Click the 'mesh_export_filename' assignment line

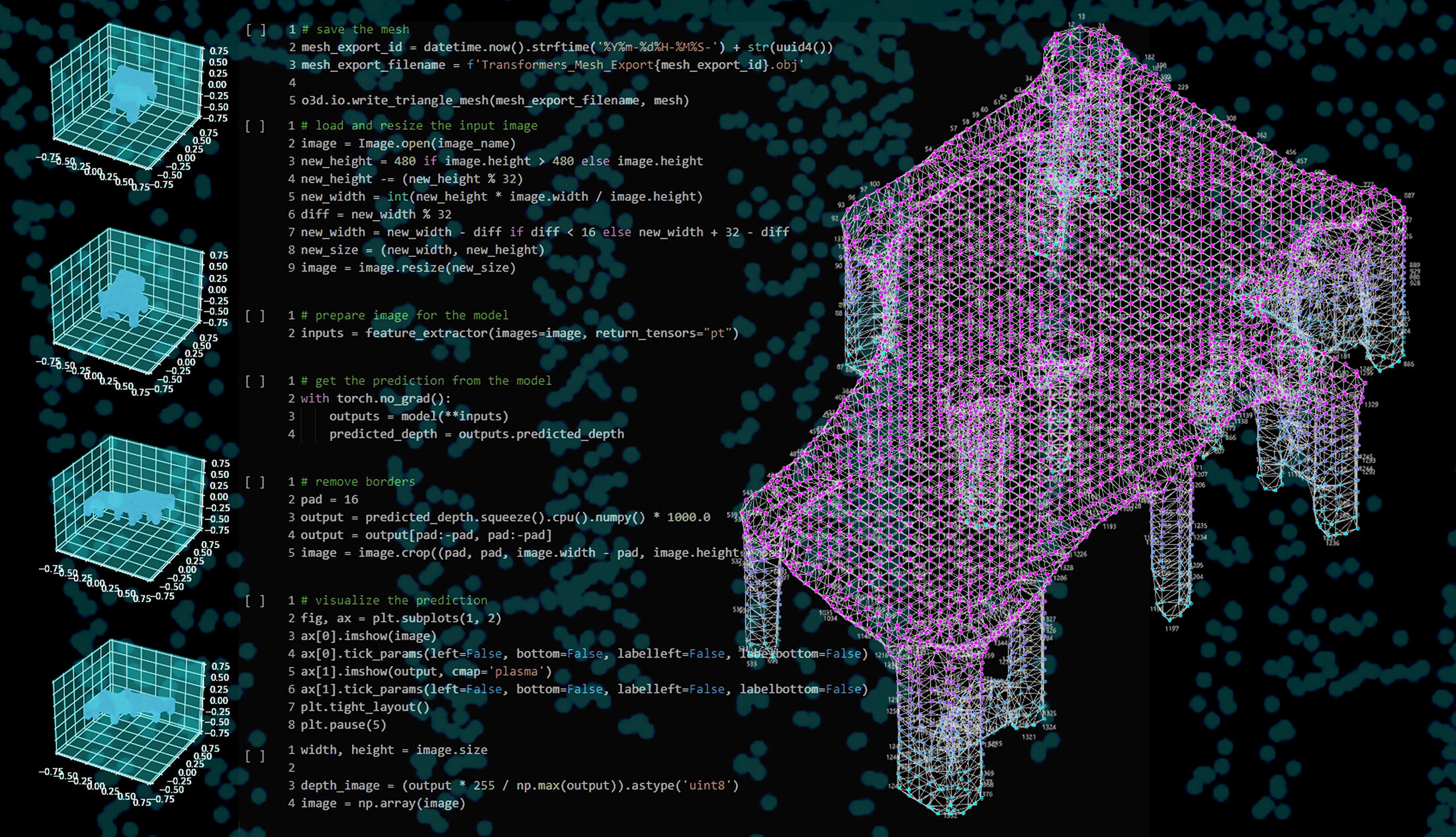(553, 65)
